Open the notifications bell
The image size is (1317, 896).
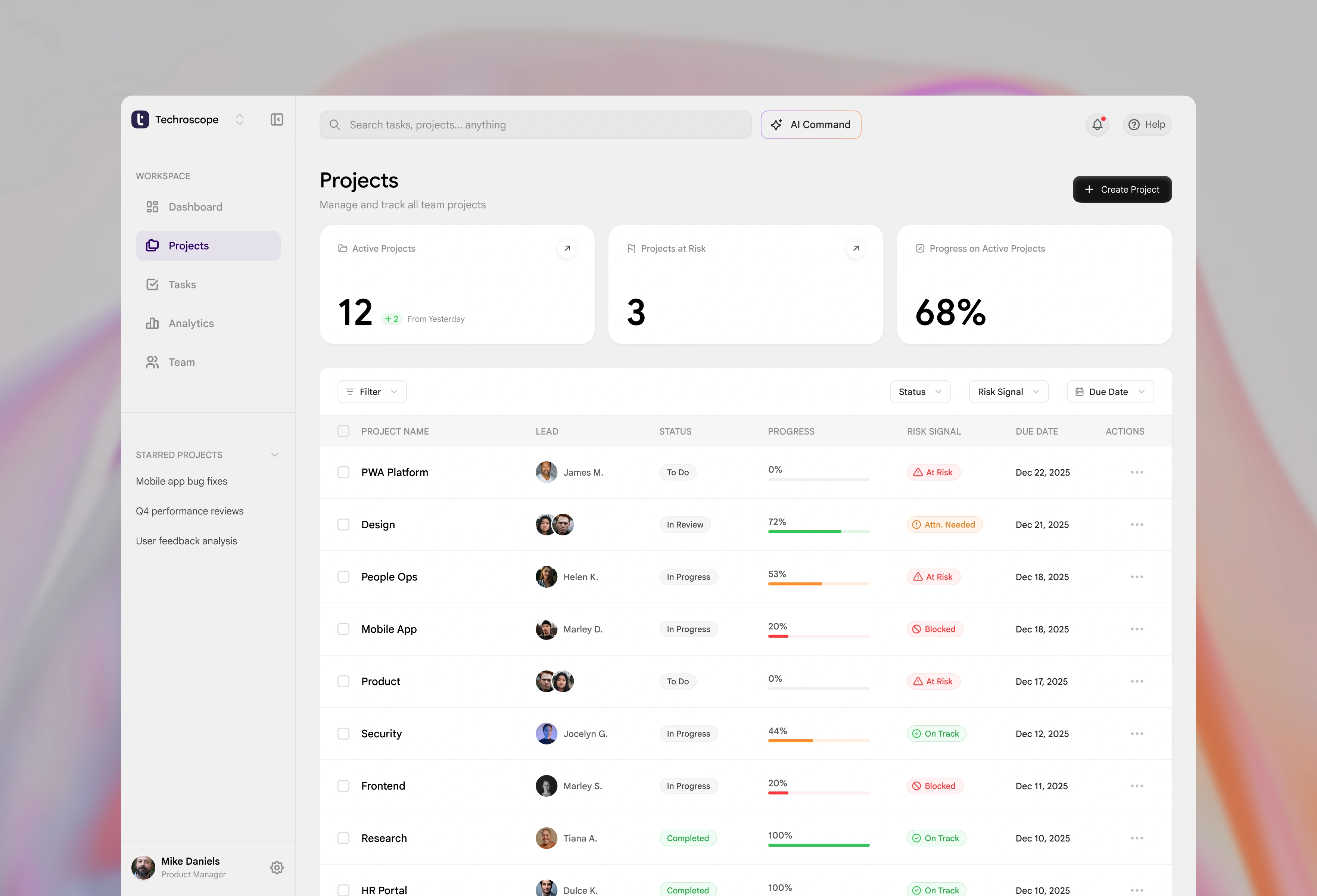tap(1097, 125)
